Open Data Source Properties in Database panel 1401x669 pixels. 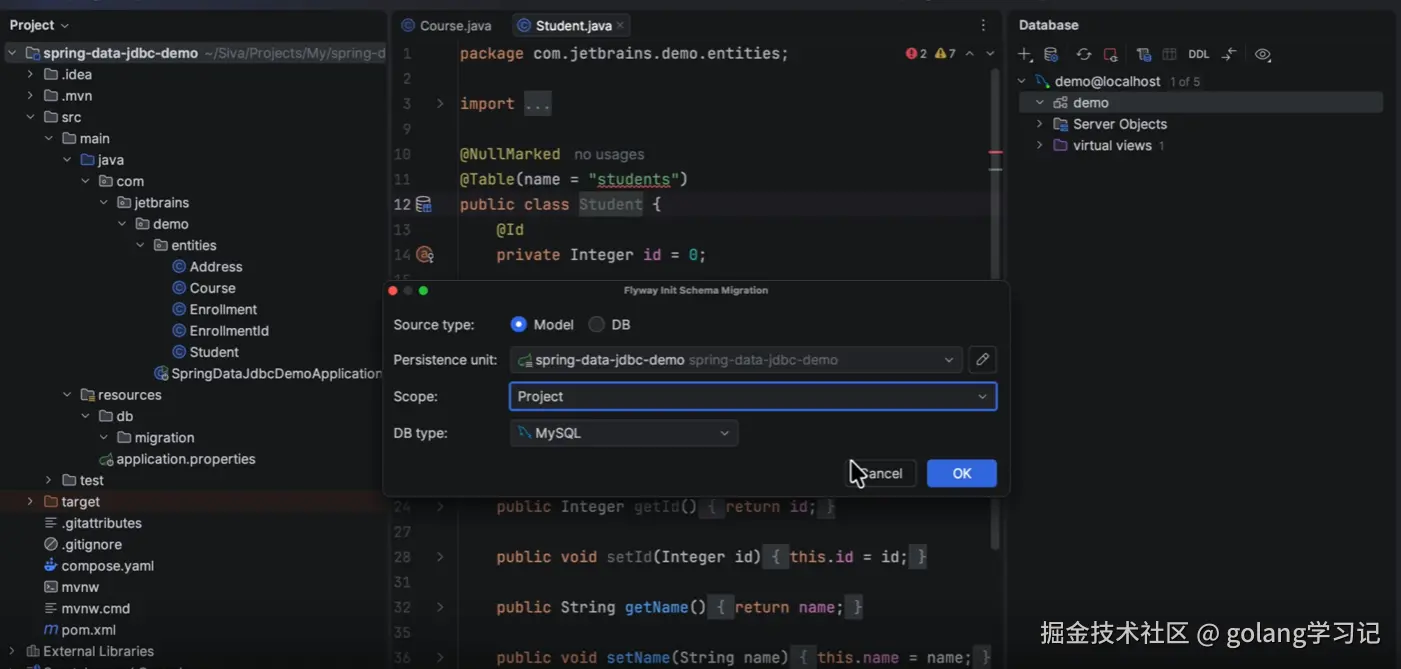pyautogui.click(x=1051, y=55)
